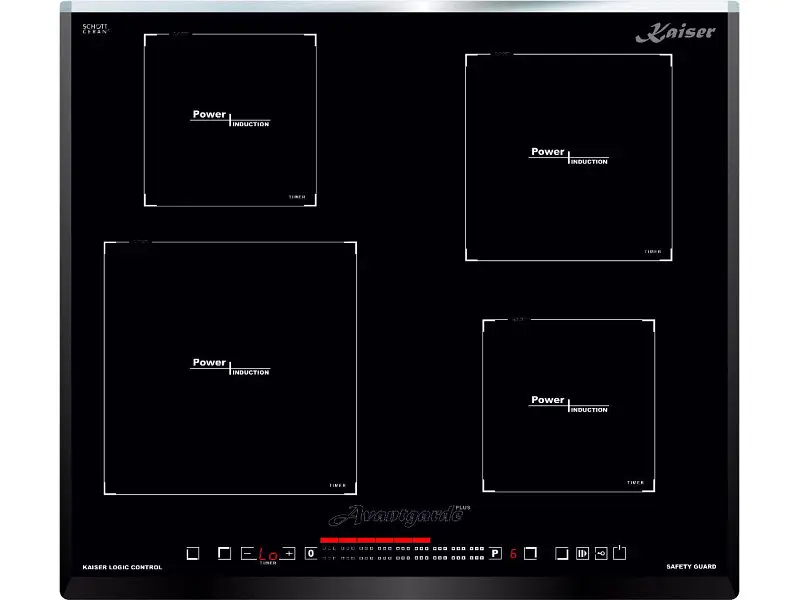Touch the rear-left Power Induction zone
The width and height of the screenshot is (800, 600).
point(230,120)
